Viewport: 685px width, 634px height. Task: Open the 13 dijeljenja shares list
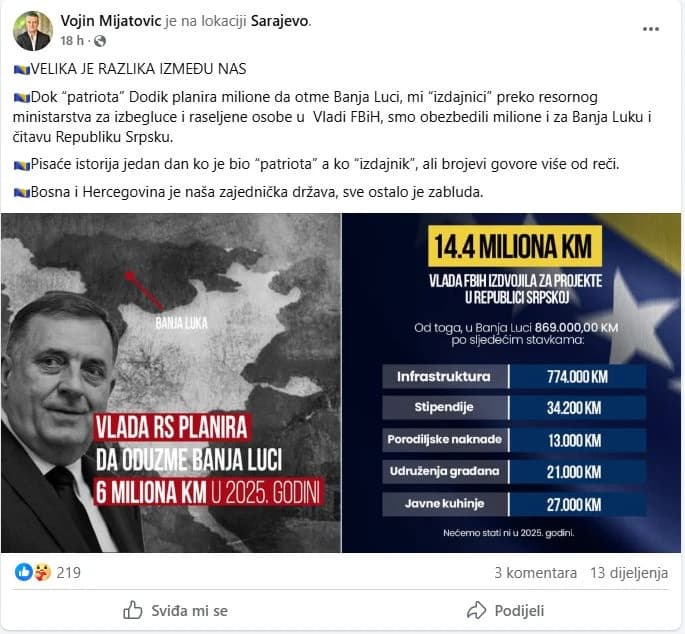pyautogui.click(x=629, y=572)
